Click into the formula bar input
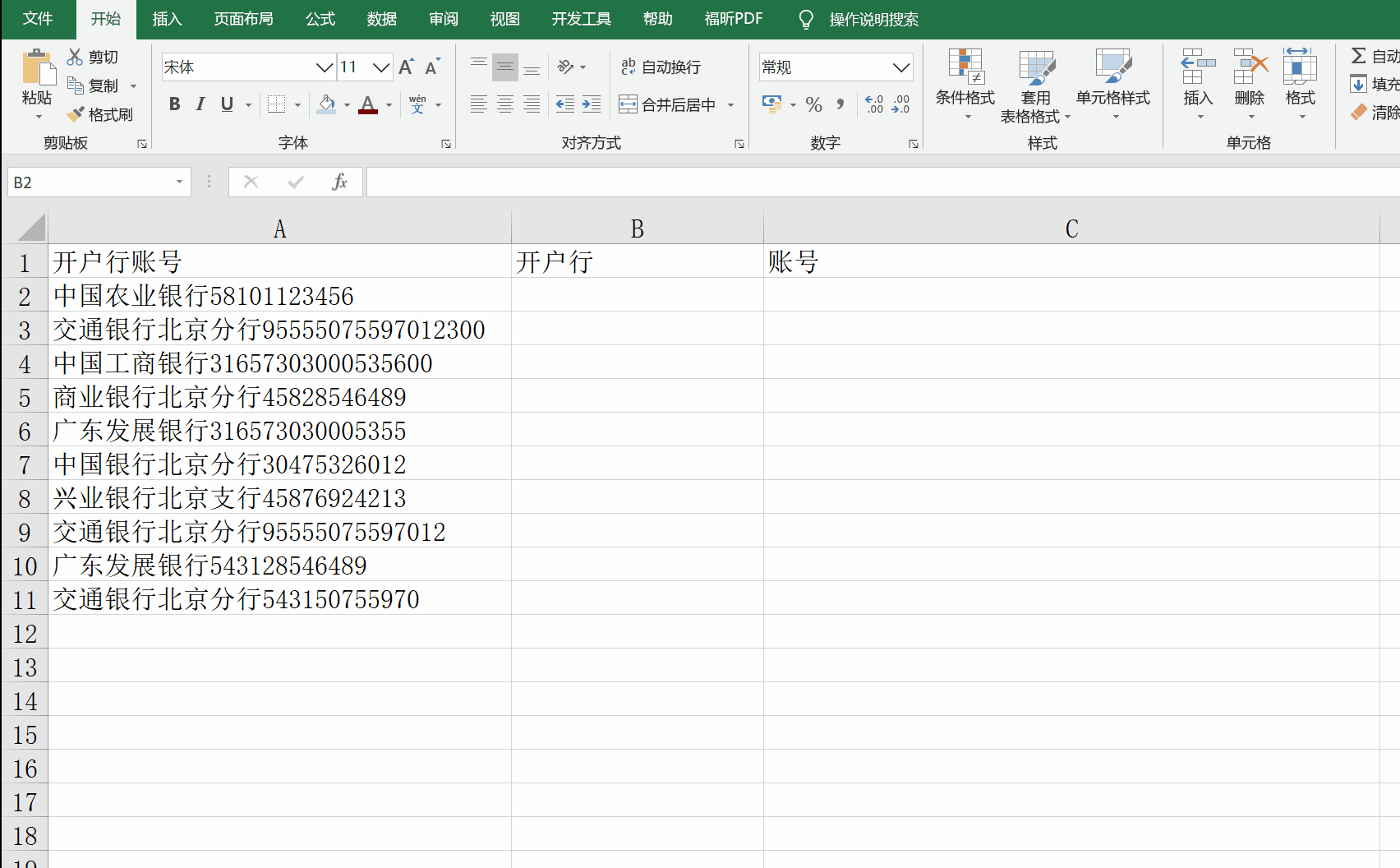1400x868 pixels. click(882, 182)
